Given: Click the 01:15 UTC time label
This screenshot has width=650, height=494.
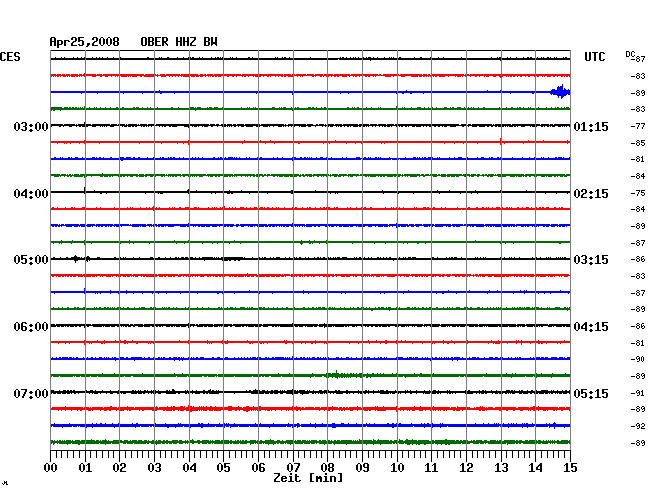Looking at the screenshot, I should click(x=591, y=127).
